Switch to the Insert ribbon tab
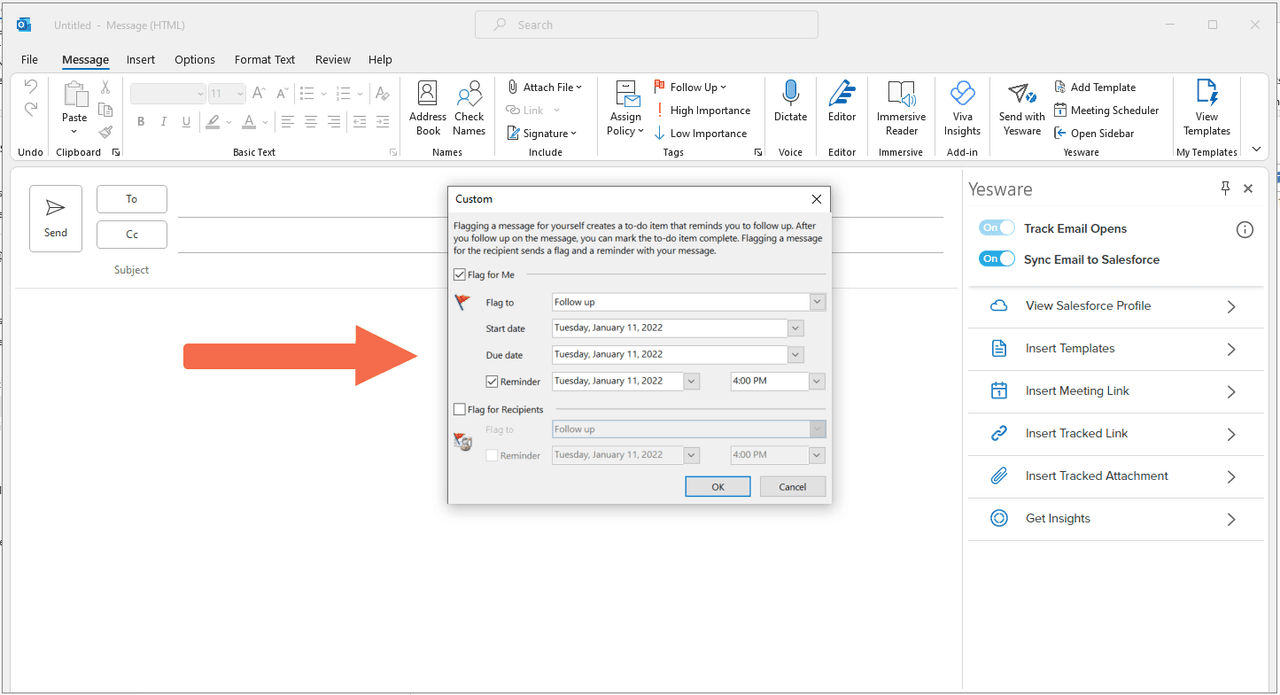The width and height of the screenshot is (1280, 695). pyautogui.click(x=141, y=60)
